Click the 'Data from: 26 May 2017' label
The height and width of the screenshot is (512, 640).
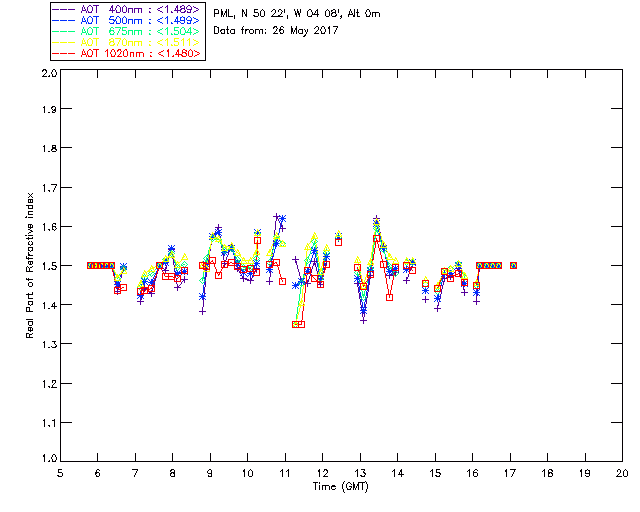click(x=276, y=31)
